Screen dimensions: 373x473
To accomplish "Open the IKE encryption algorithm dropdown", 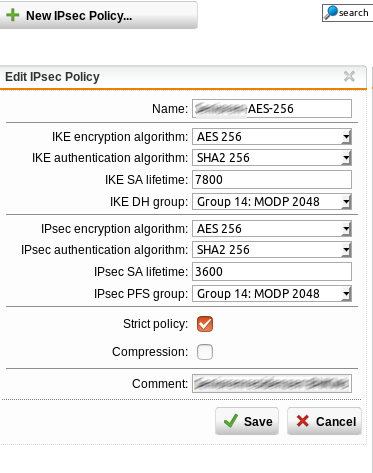I will [272, 137].
